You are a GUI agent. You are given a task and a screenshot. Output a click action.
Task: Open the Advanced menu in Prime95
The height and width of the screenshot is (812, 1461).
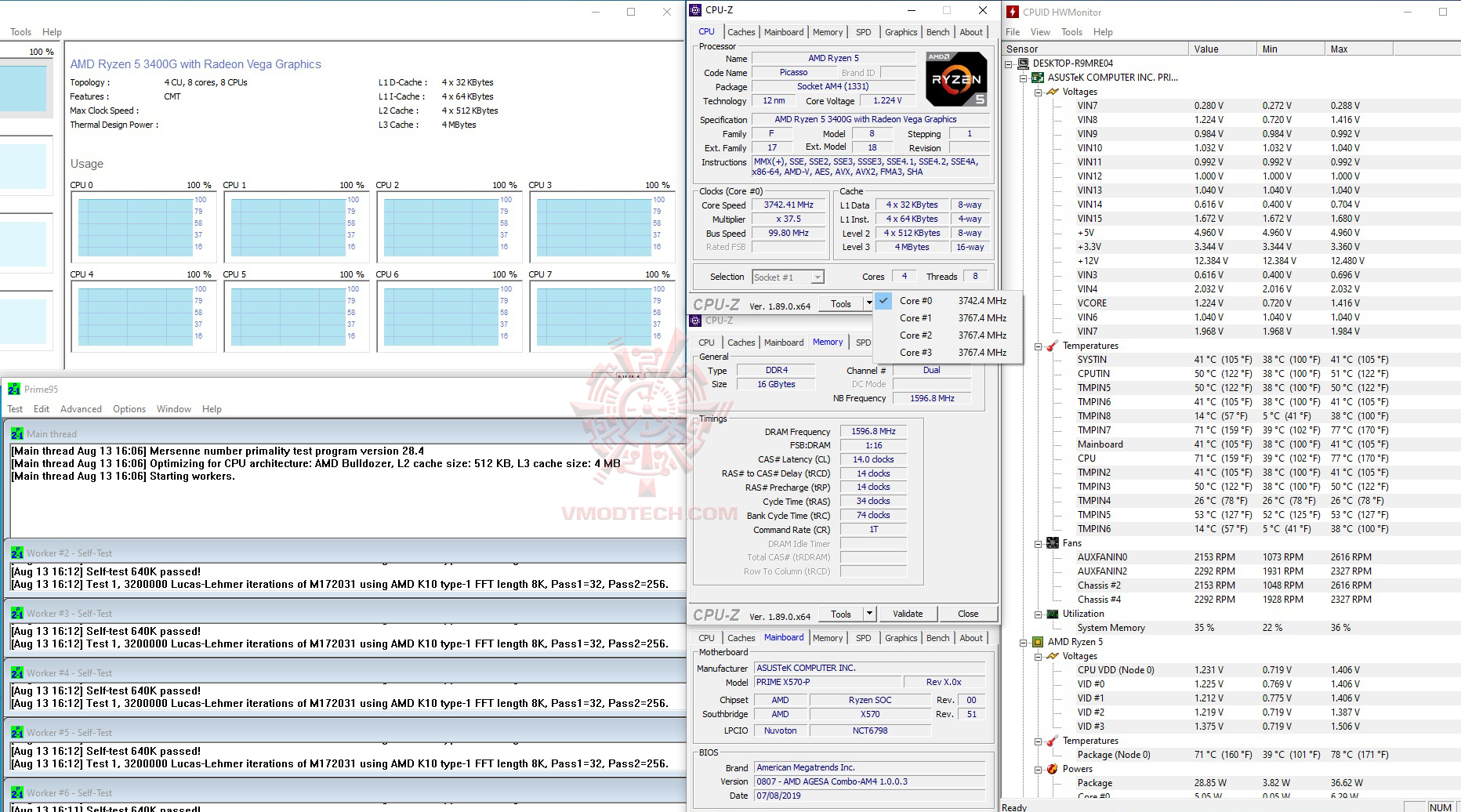[x=81, y=409]
